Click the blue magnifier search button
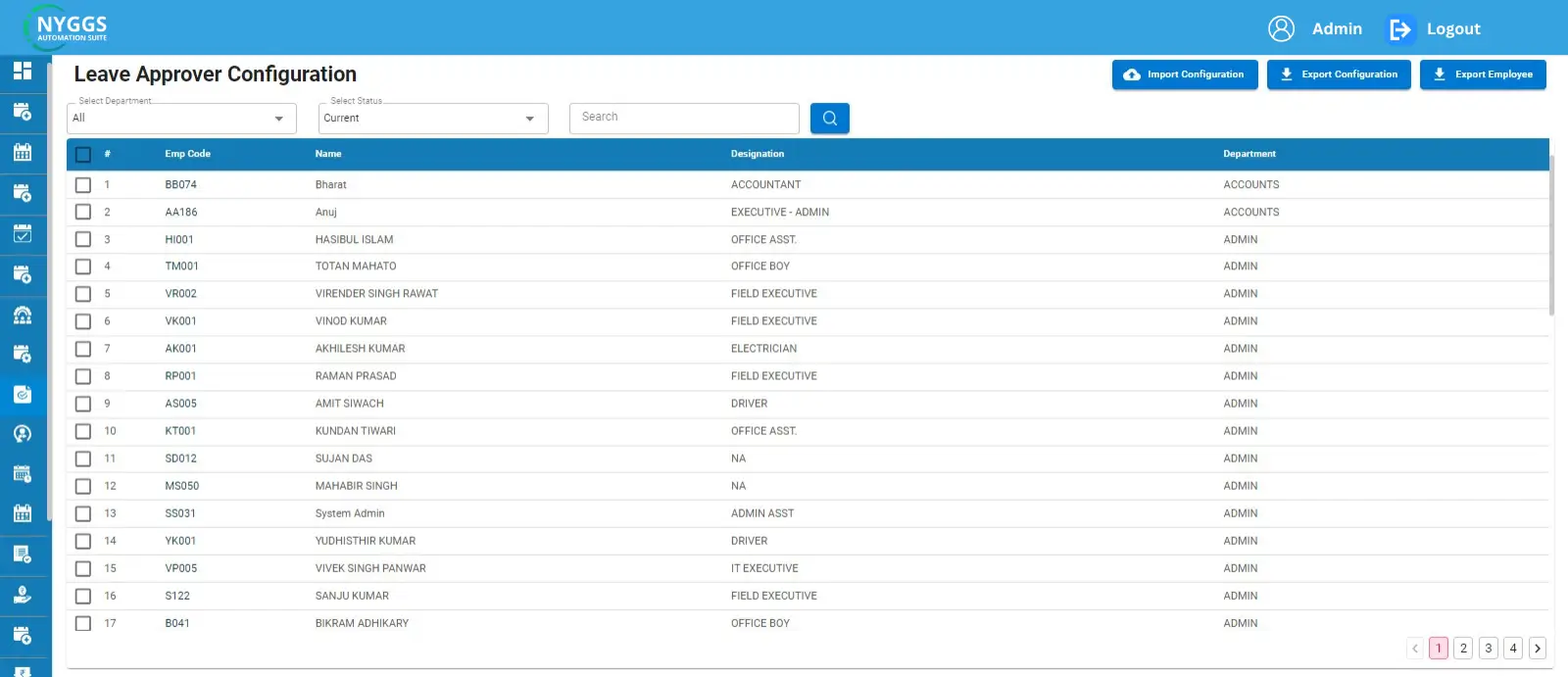Screen dimensions: 1568x677 coord(830,118)
